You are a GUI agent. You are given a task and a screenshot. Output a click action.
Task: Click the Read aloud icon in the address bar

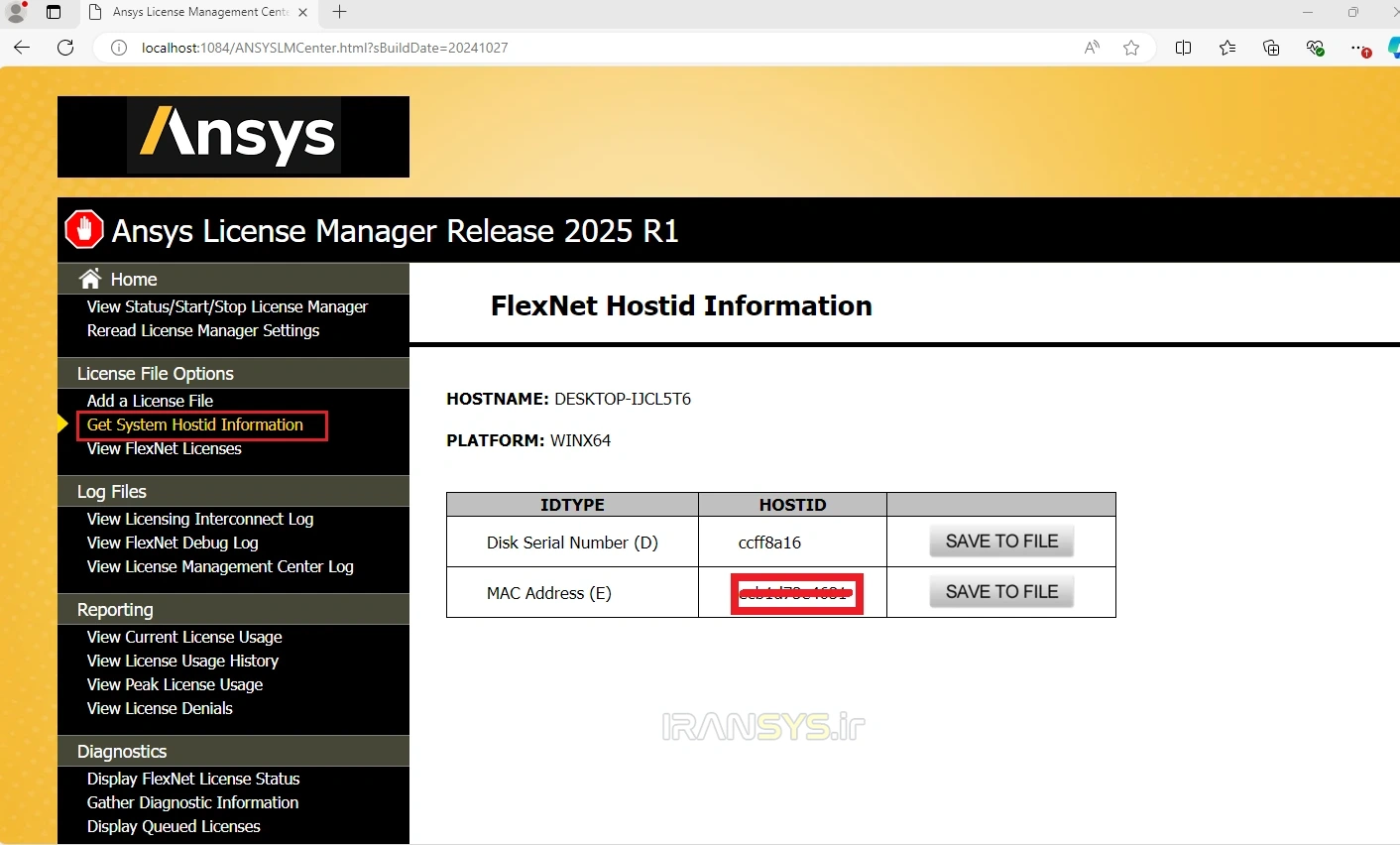click(1092, 48)
